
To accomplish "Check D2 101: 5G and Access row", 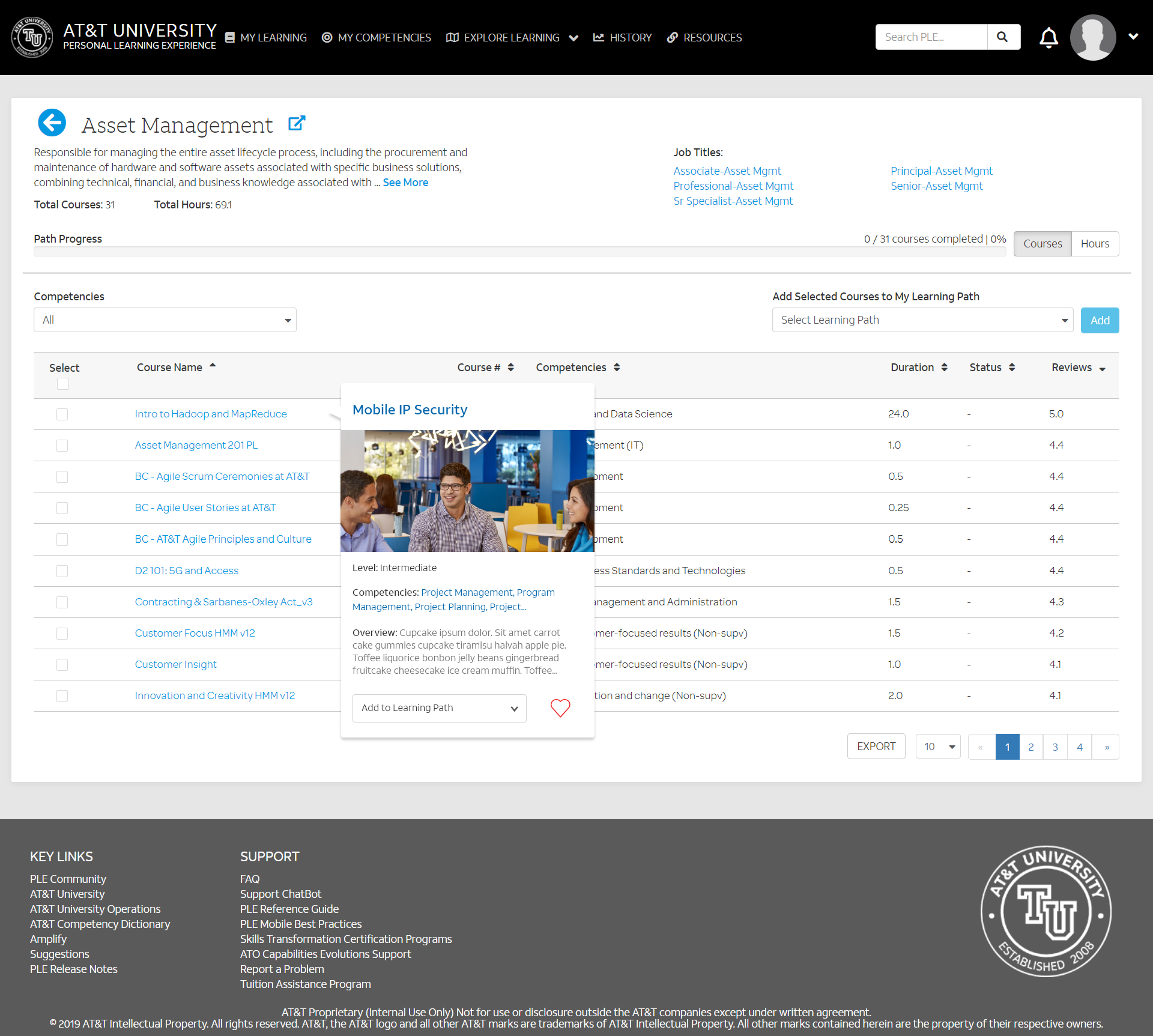I will (x=62, y=571).
